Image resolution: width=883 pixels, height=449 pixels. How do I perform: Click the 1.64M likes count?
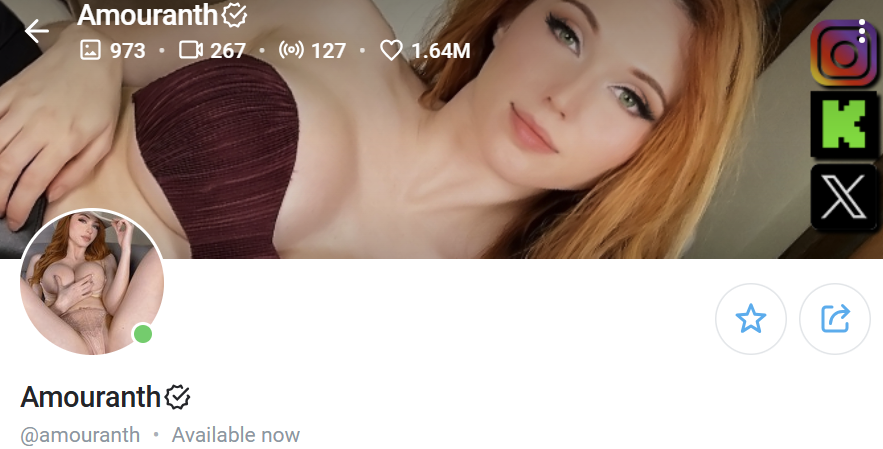[x=441, y=51]
